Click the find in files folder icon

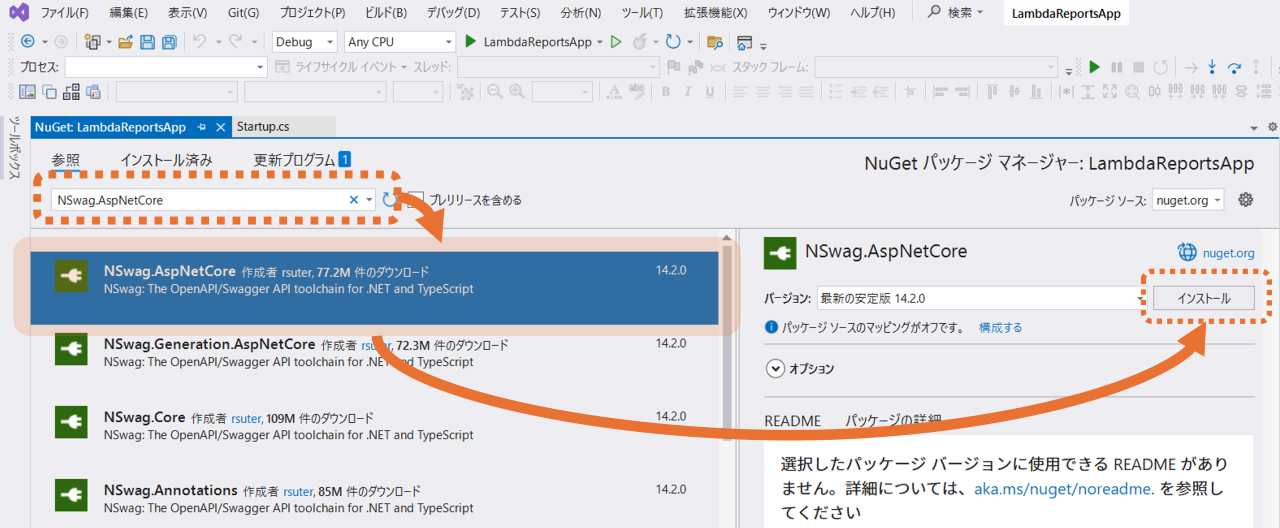point(714,42)
